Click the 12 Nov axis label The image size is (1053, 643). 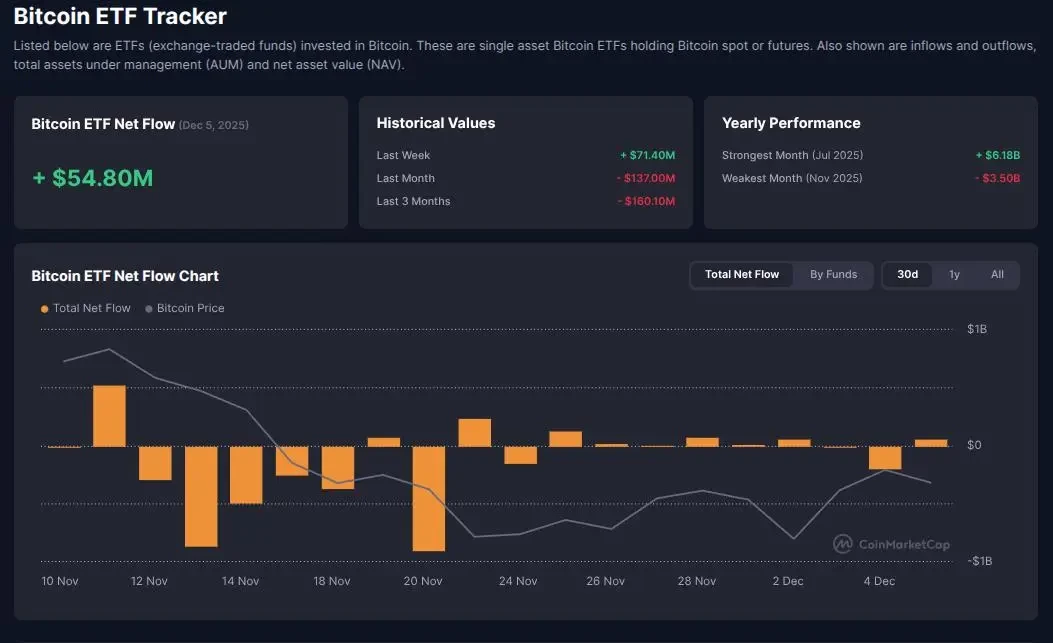pyautogui.click(x=148, y=580)
